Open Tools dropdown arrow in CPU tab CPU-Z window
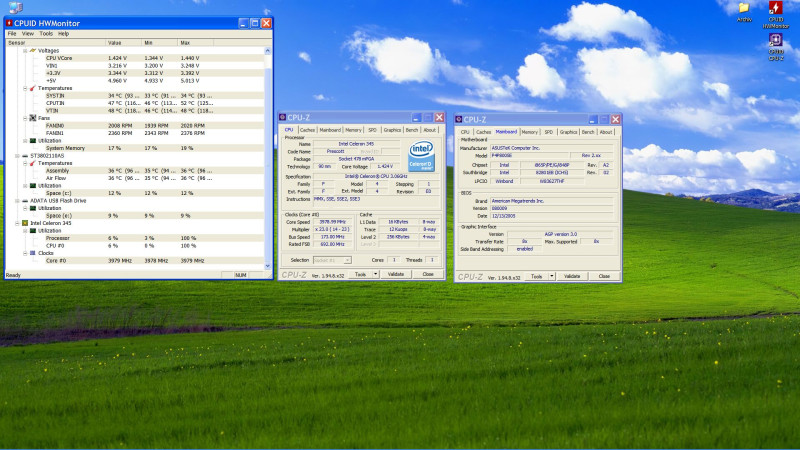 point(376,274)
